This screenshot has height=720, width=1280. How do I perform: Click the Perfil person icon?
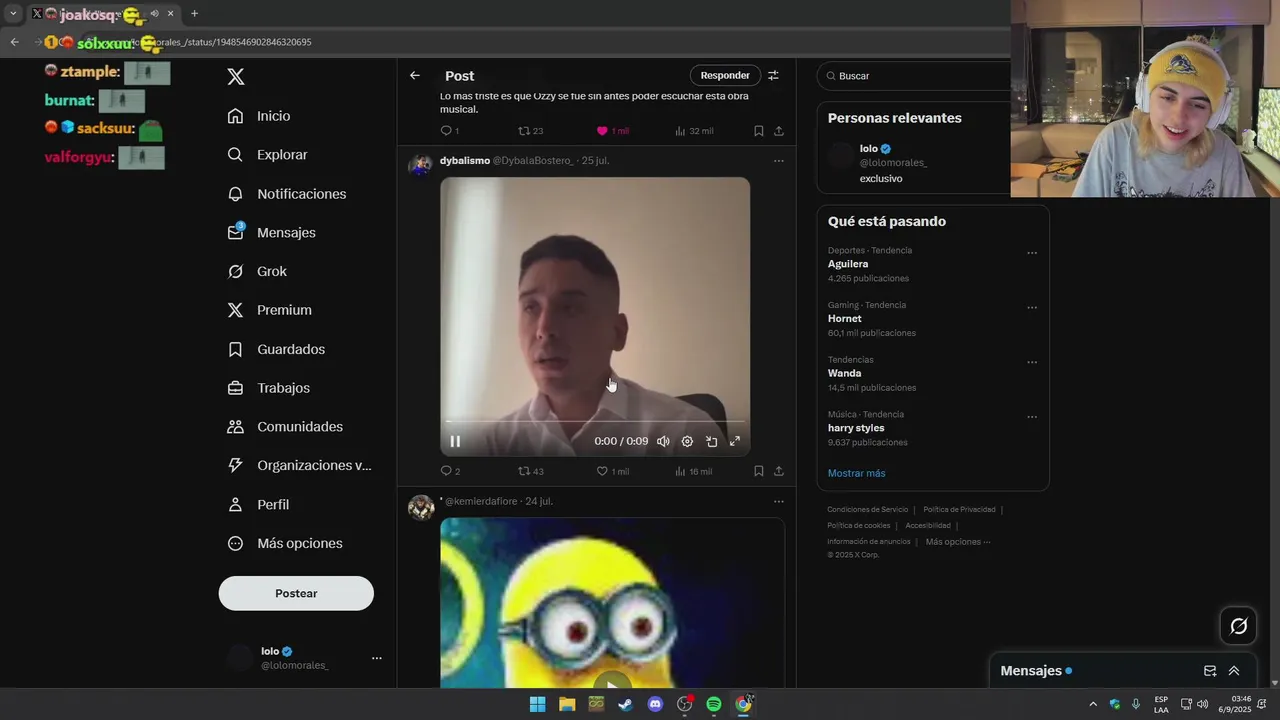(236, 505)
